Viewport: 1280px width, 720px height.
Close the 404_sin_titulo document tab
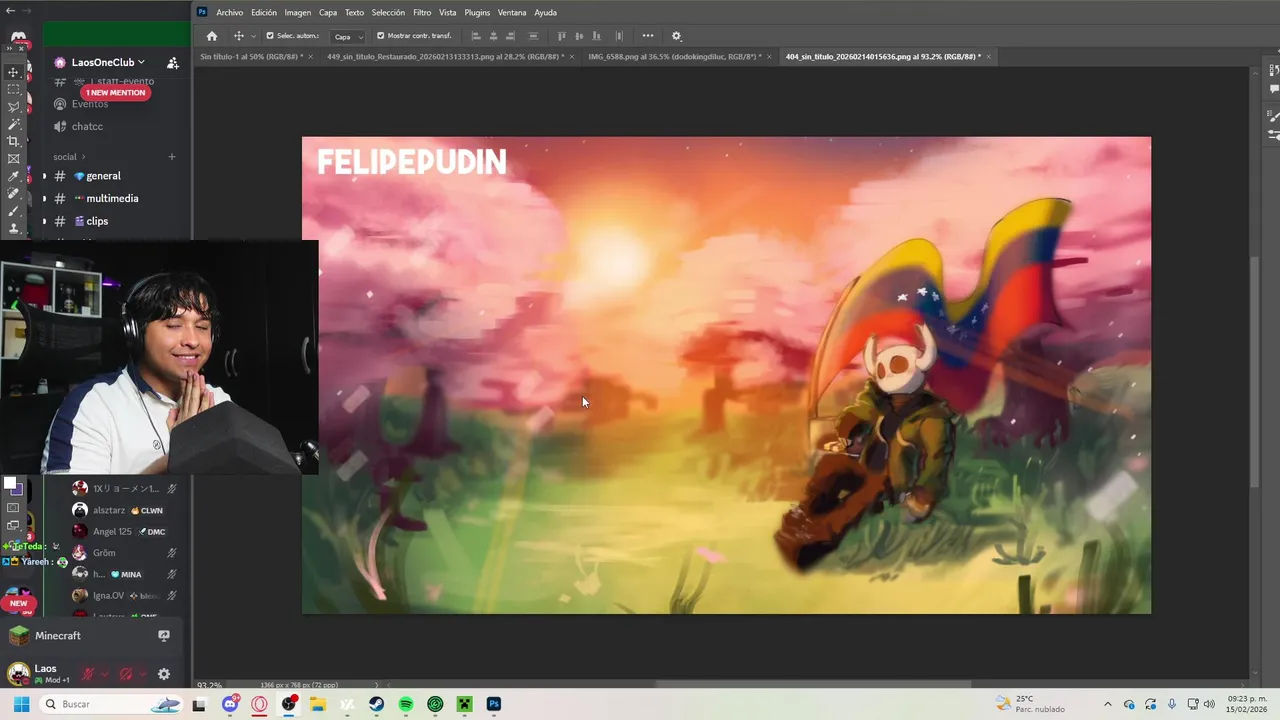988,57
